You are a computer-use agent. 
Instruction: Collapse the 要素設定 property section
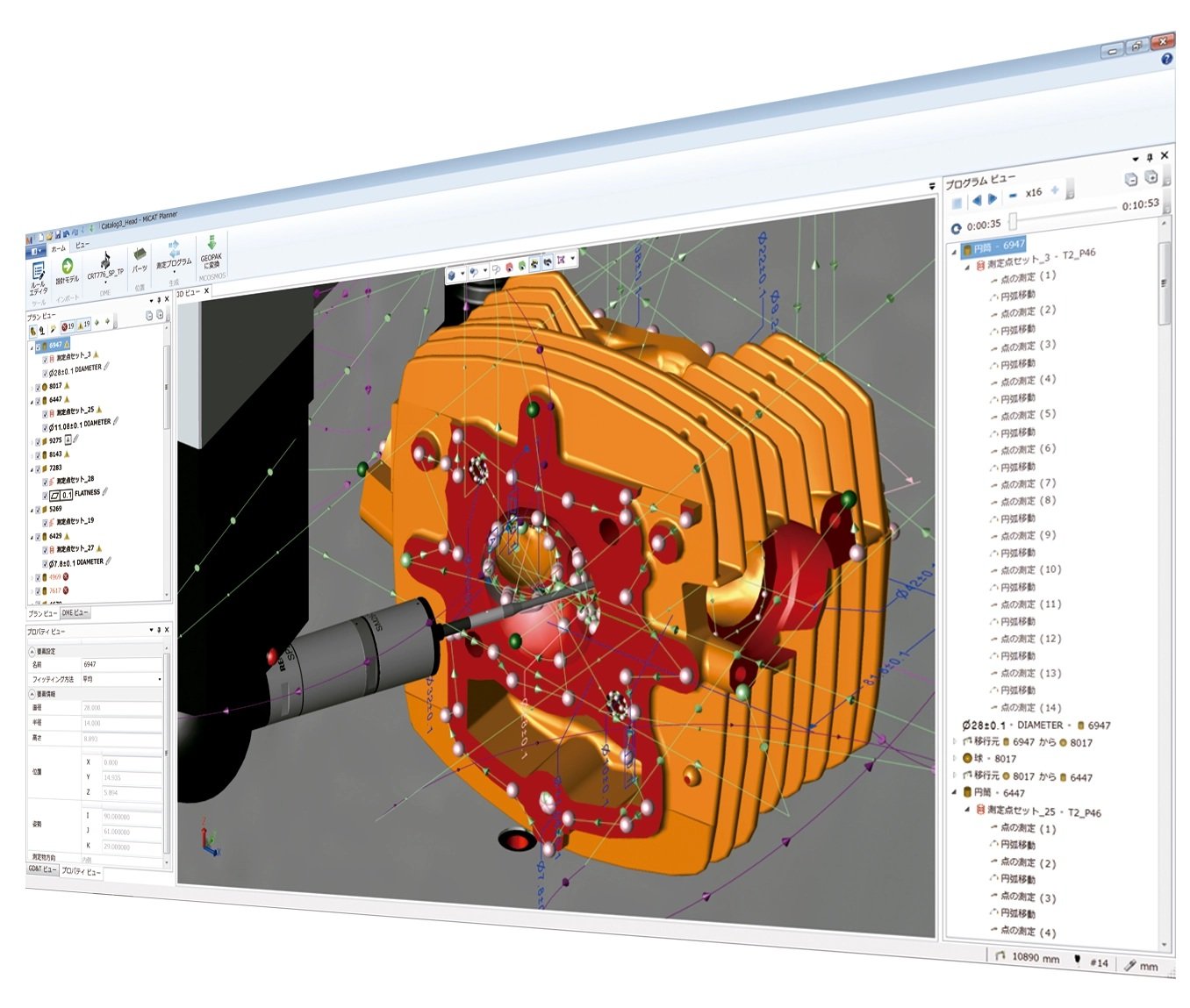tap(32, 652)
